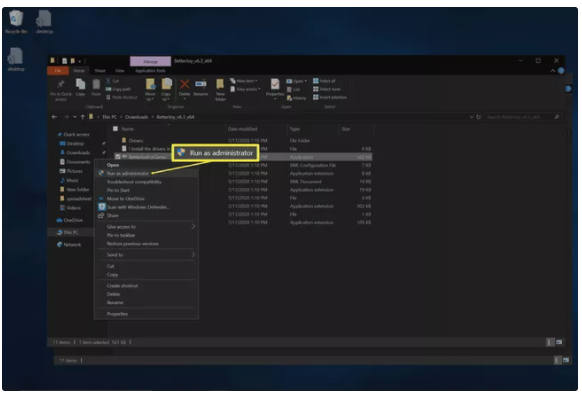The image size is (582, 394).
Task: Click the ribbon Copy button
Action: (x=81, y=88)
